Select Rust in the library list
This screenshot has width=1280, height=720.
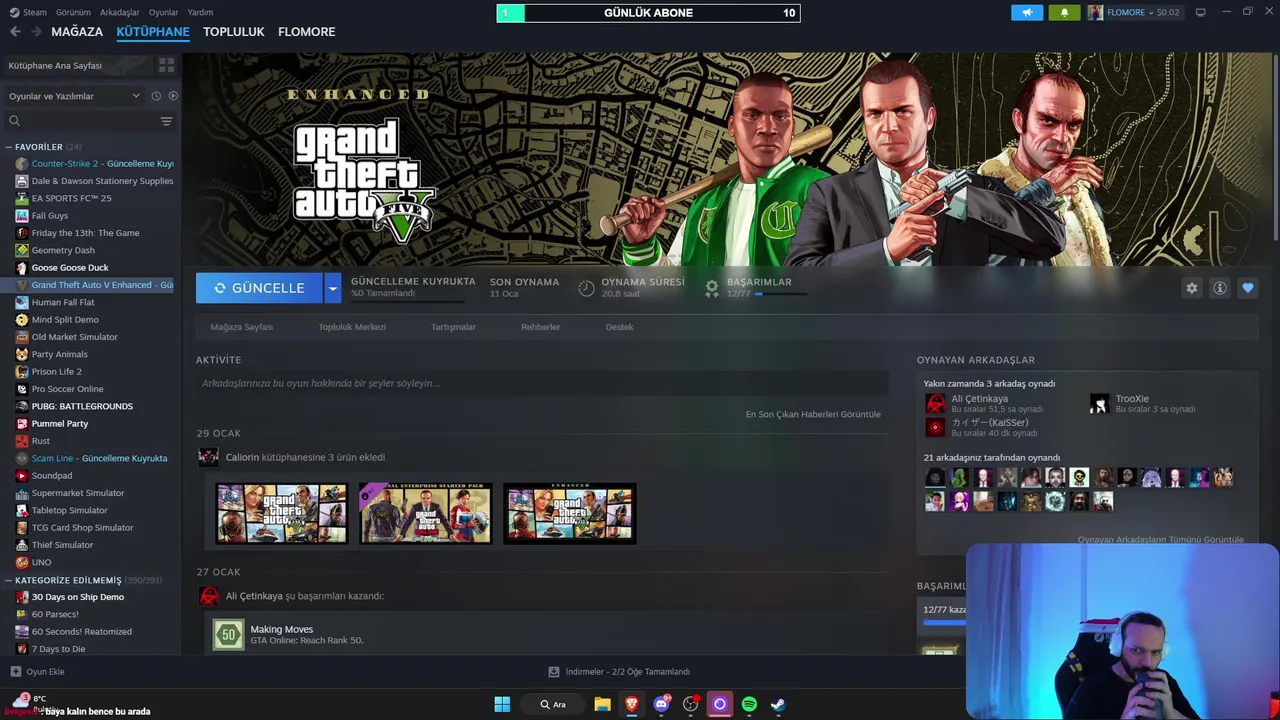[x=33, y=441]
